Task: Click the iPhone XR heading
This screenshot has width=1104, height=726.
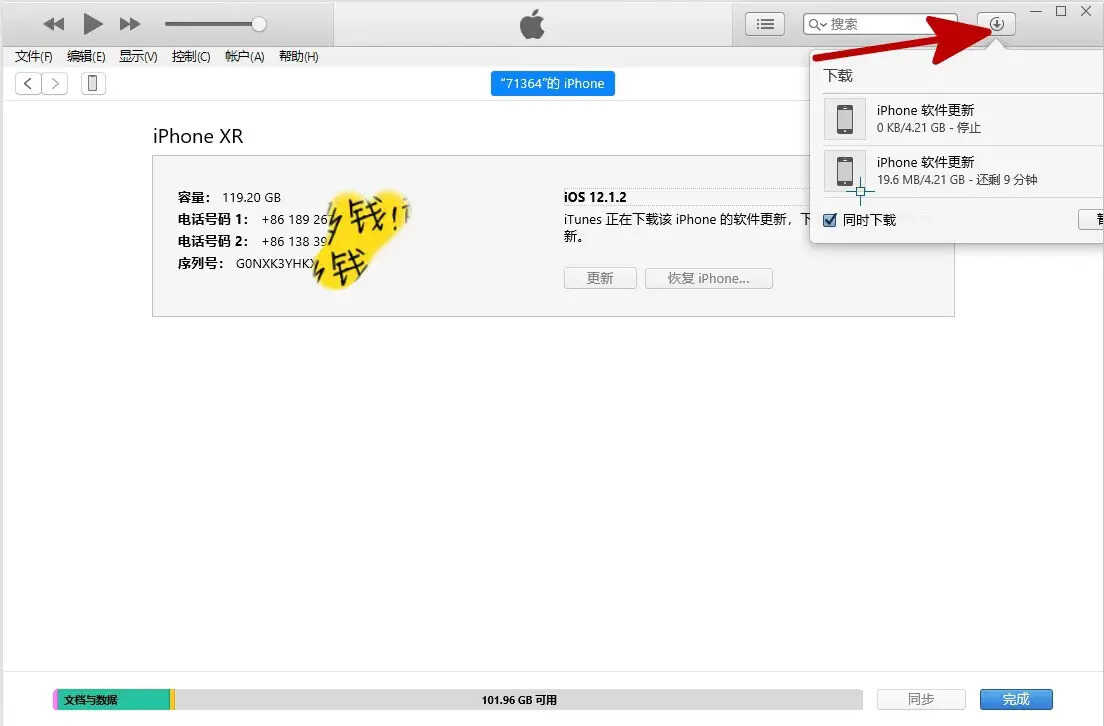Action: (198, 136)
